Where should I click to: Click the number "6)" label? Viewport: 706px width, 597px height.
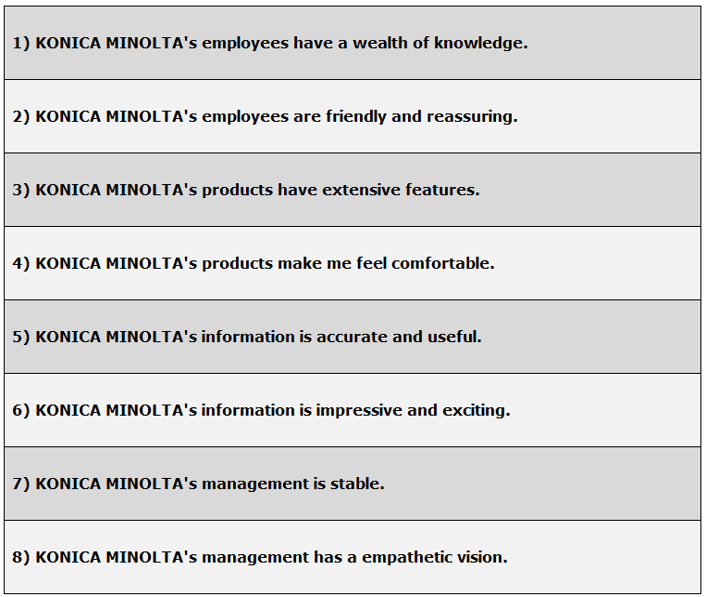point(21,410)
